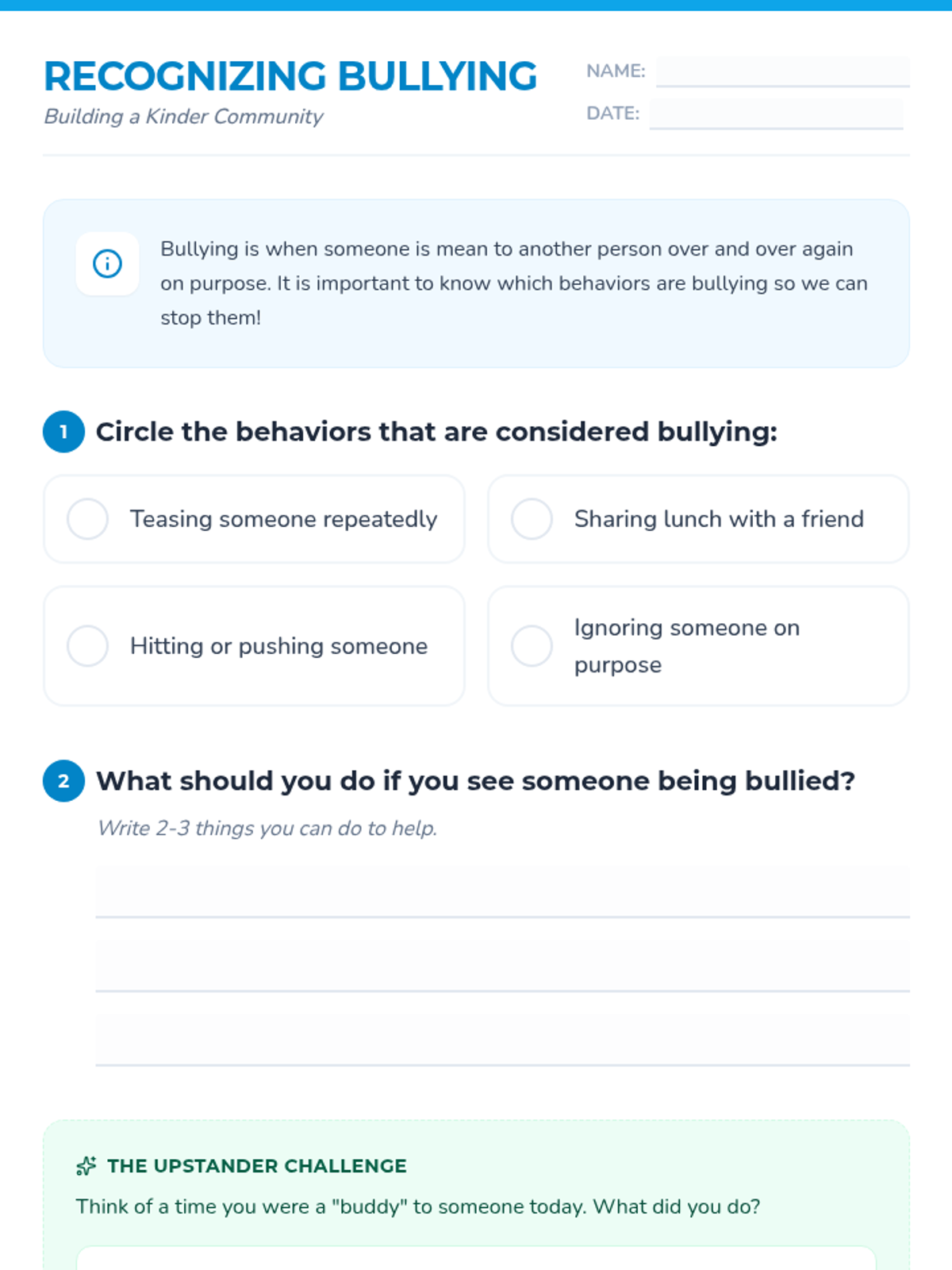Select circle for Ignoring someone on purpose
The height and width of the screenshot is (1270, 952).
[x=532, y=646]
